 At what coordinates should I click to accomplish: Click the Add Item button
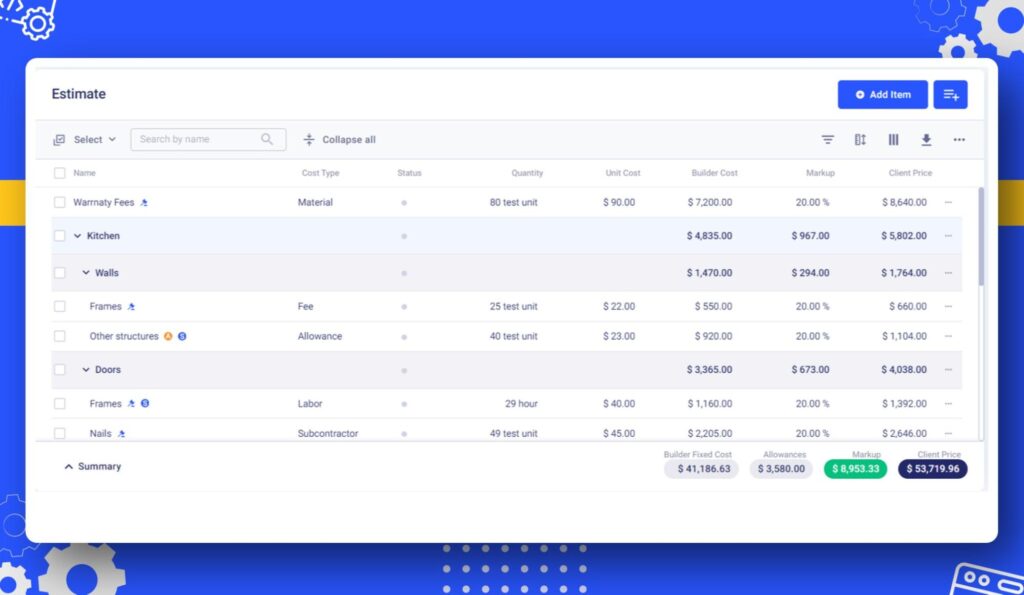(x=882, y=95)
